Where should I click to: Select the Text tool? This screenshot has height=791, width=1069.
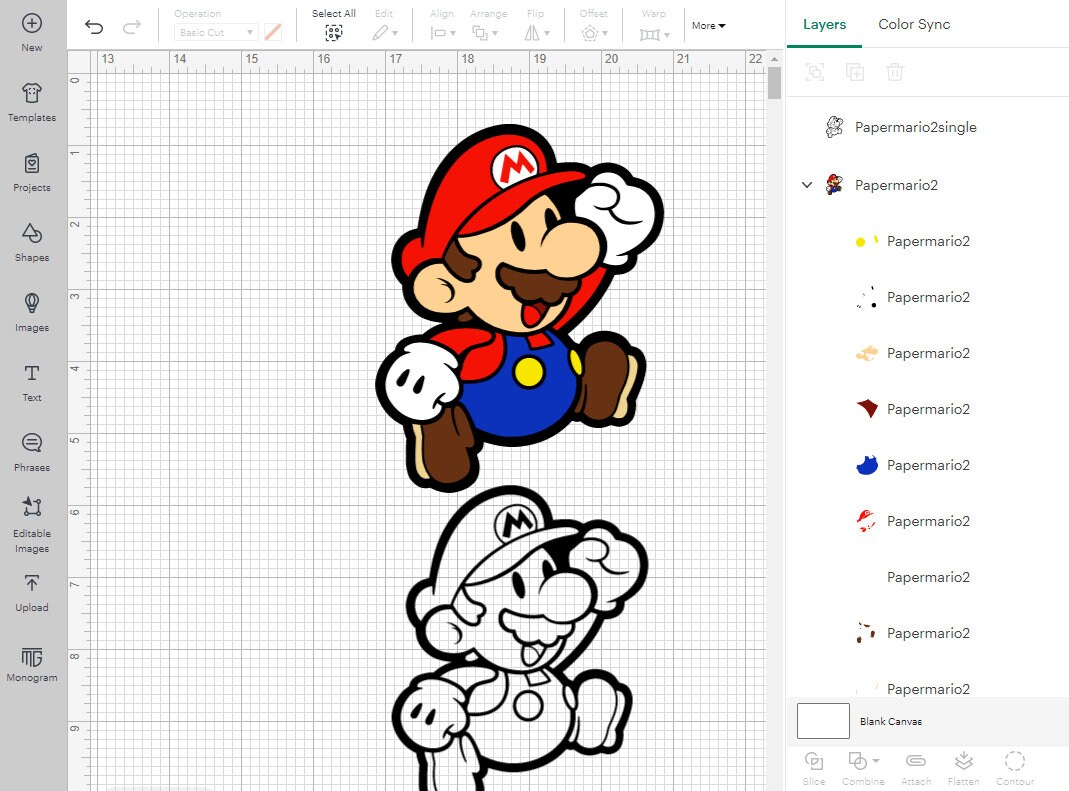click(31, 383)
